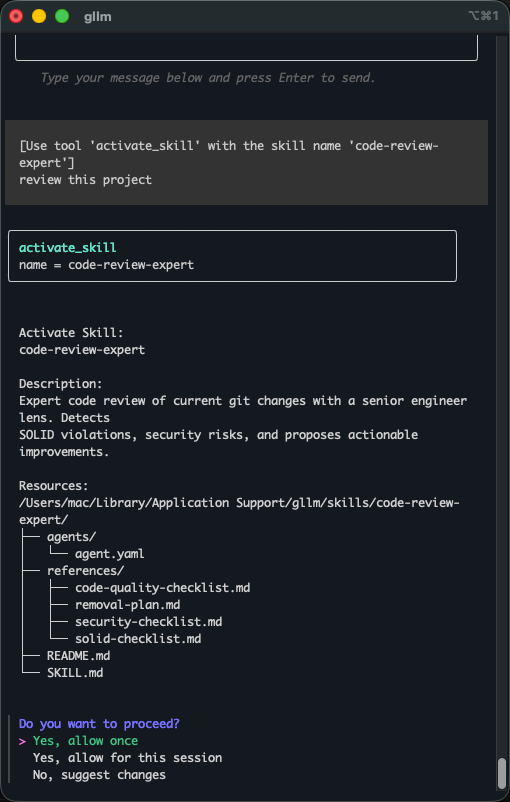Viewport: 510px width, 802px height.
Task: Choose 'Yes, allow for this session'
Action: pyautogui.click(x=127, y=758)
